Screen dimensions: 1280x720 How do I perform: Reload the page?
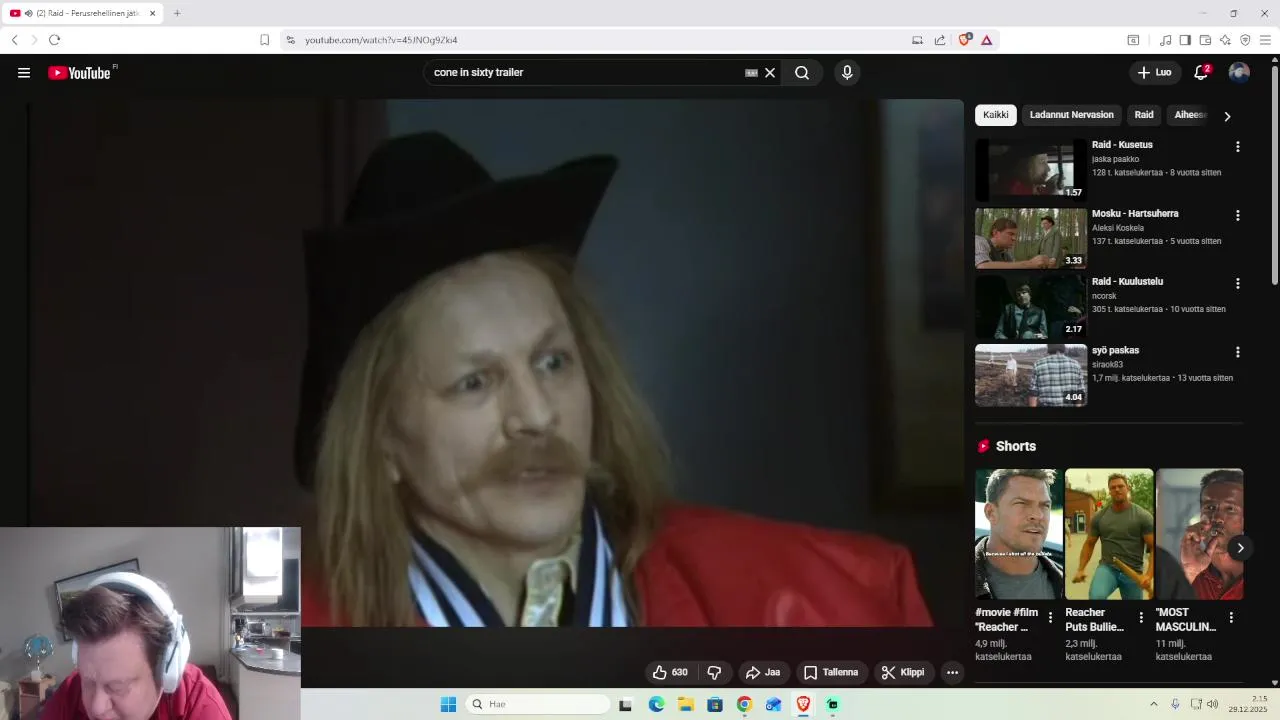tap(54, 40)
